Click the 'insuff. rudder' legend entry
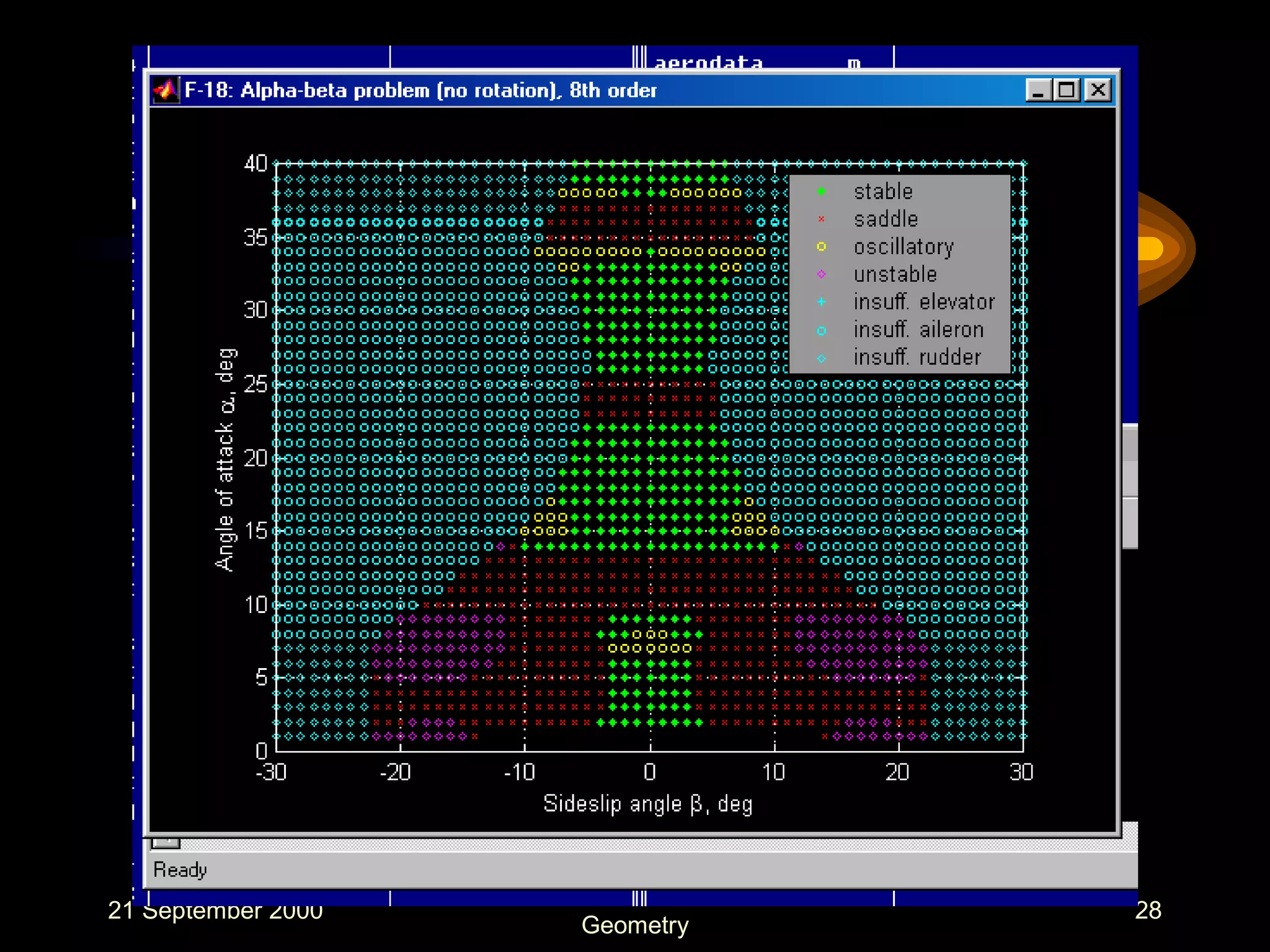The image size is (1270, 952). 917,357
